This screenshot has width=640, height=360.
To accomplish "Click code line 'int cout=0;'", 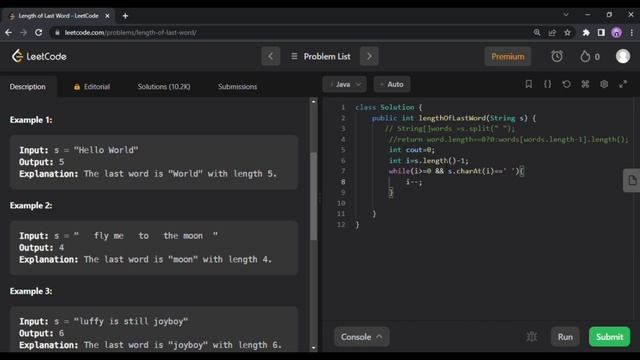I will pyautogui.click(x=411, y=150).
